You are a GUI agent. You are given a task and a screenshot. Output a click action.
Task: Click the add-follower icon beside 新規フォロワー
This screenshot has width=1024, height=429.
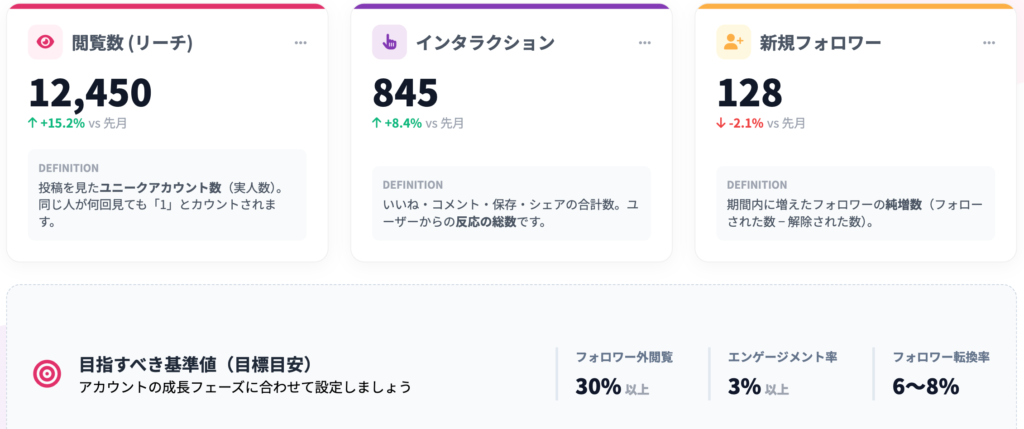click(x=733, y=42)
